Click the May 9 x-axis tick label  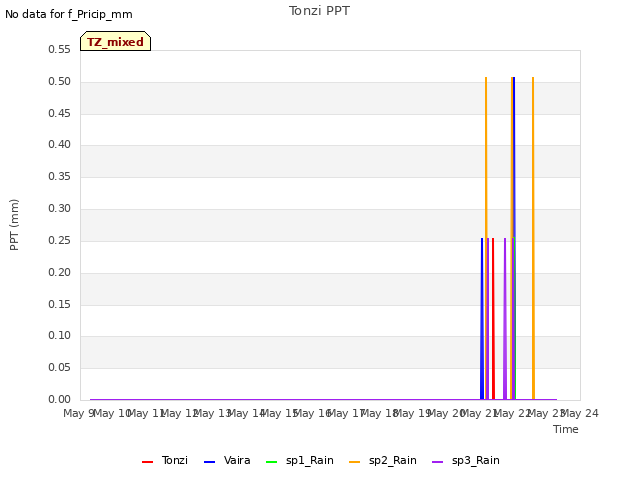coord(78,413)
